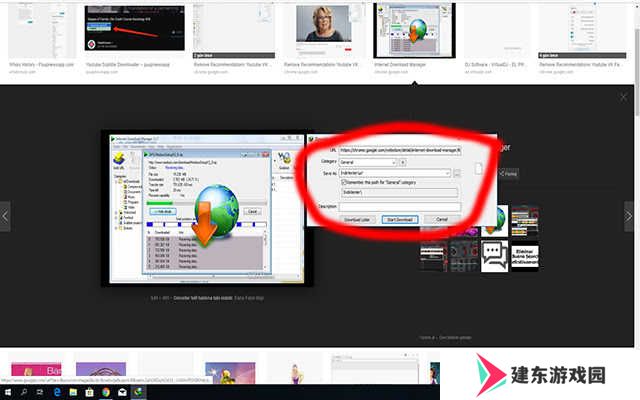Screen dimensions: 640x400
Task: Open the related image with colored bars
Action: coord(525,221)
